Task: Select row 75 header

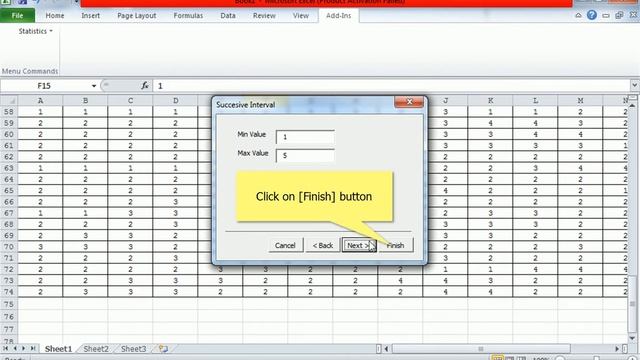Action: [x=9, y=304]
